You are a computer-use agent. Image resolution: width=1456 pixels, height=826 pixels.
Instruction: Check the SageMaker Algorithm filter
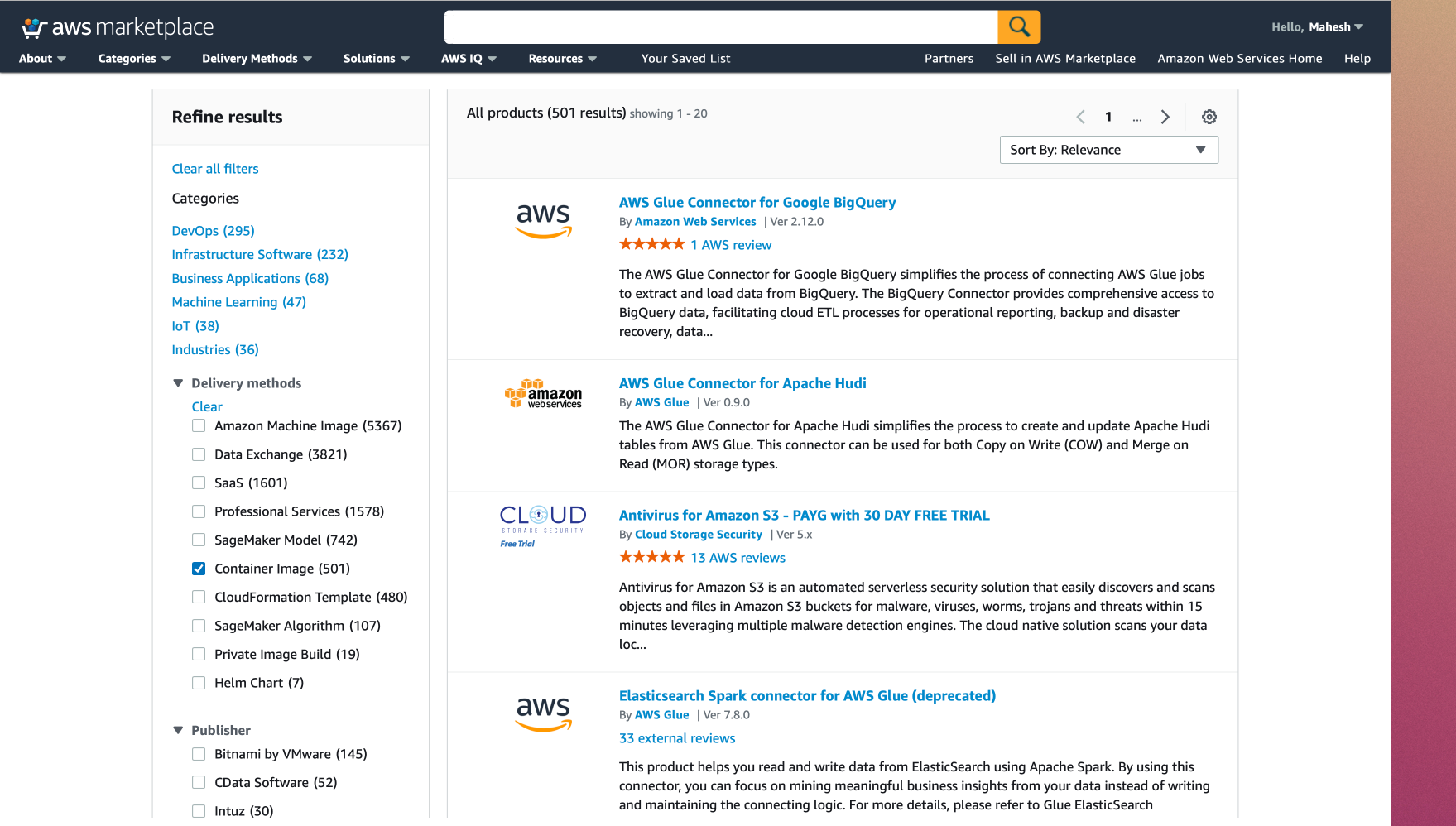pyautogui.click(x=199, y=626)
